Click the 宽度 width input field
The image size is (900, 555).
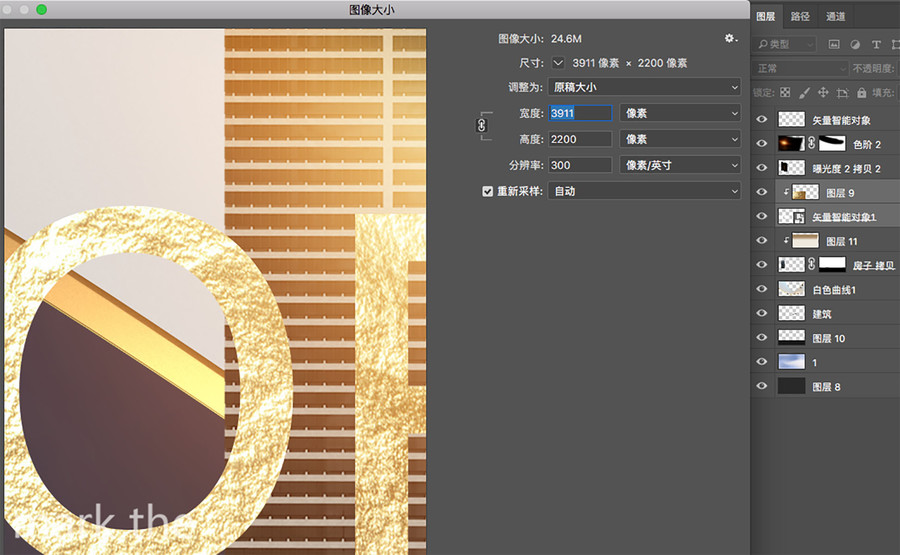pyautogui.click(x=580, y=113)
